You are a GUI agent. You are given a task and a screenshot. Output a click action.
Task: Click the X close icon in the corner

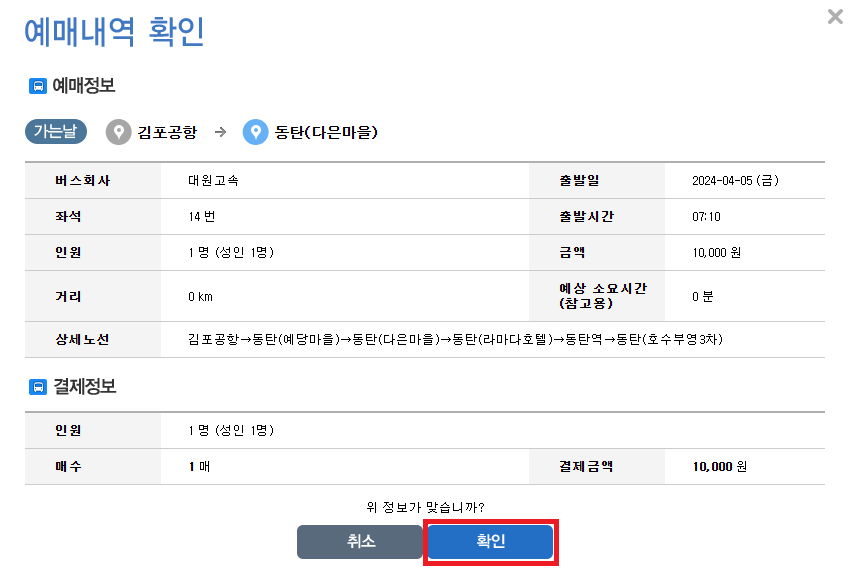[836, 16]
